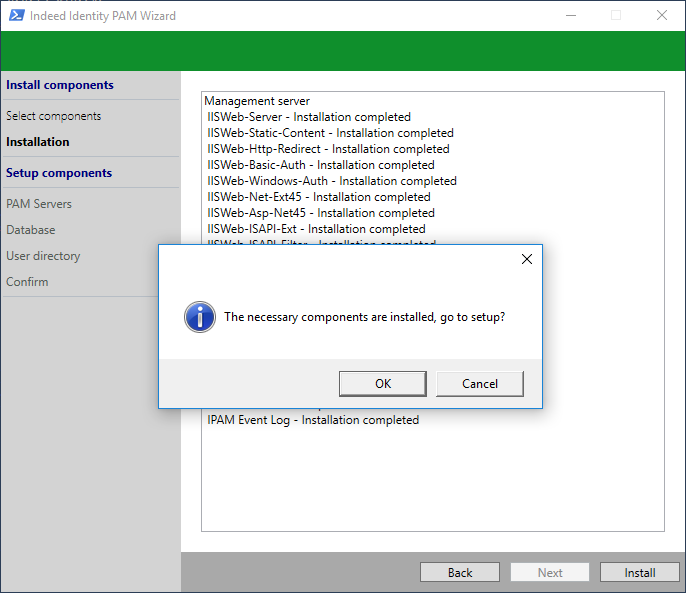Screen dimensions: 686x593
Task: Click the IPAM Event Log installation line
Action: tap(313, 420)
